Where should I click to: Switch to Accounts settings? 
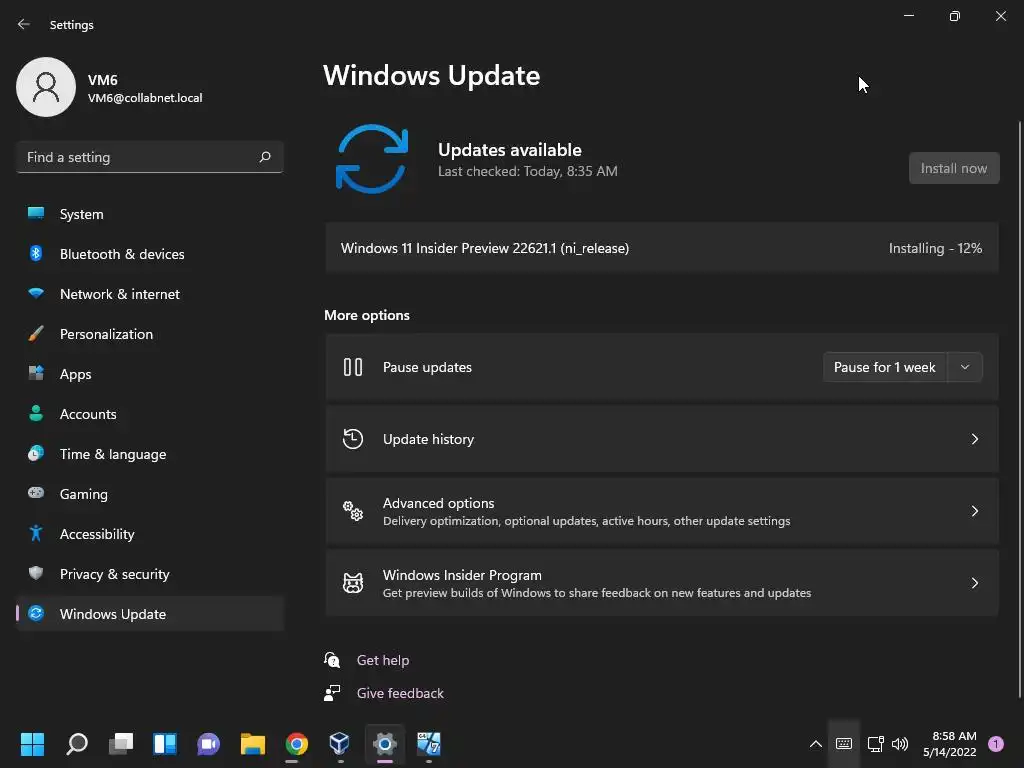tap(150, 414)
